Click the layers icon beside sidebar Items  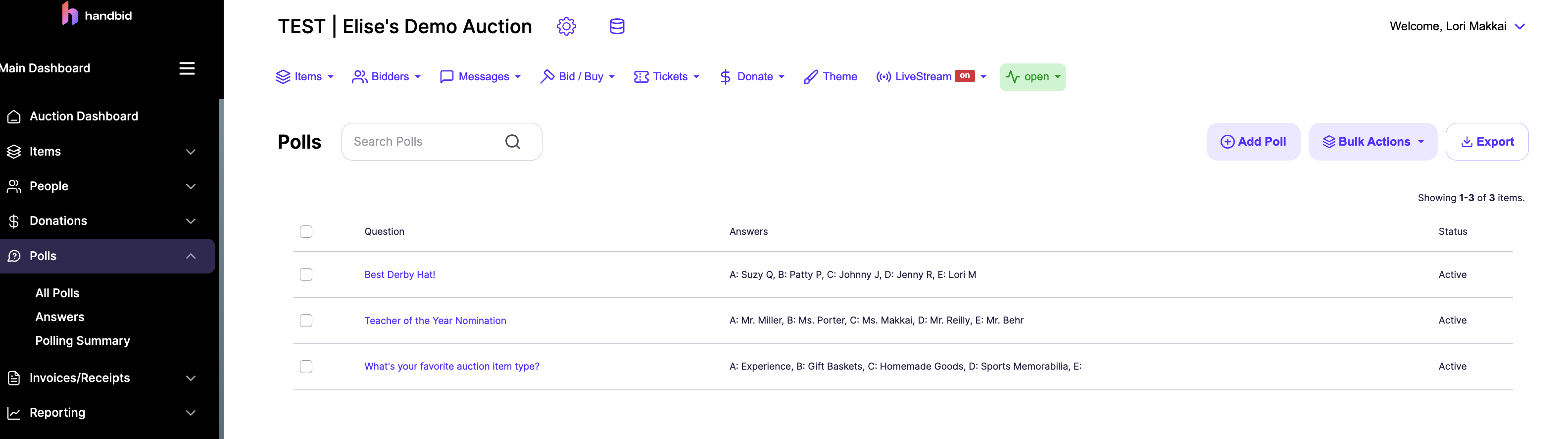pyautogui.click(x=14, y=151)
